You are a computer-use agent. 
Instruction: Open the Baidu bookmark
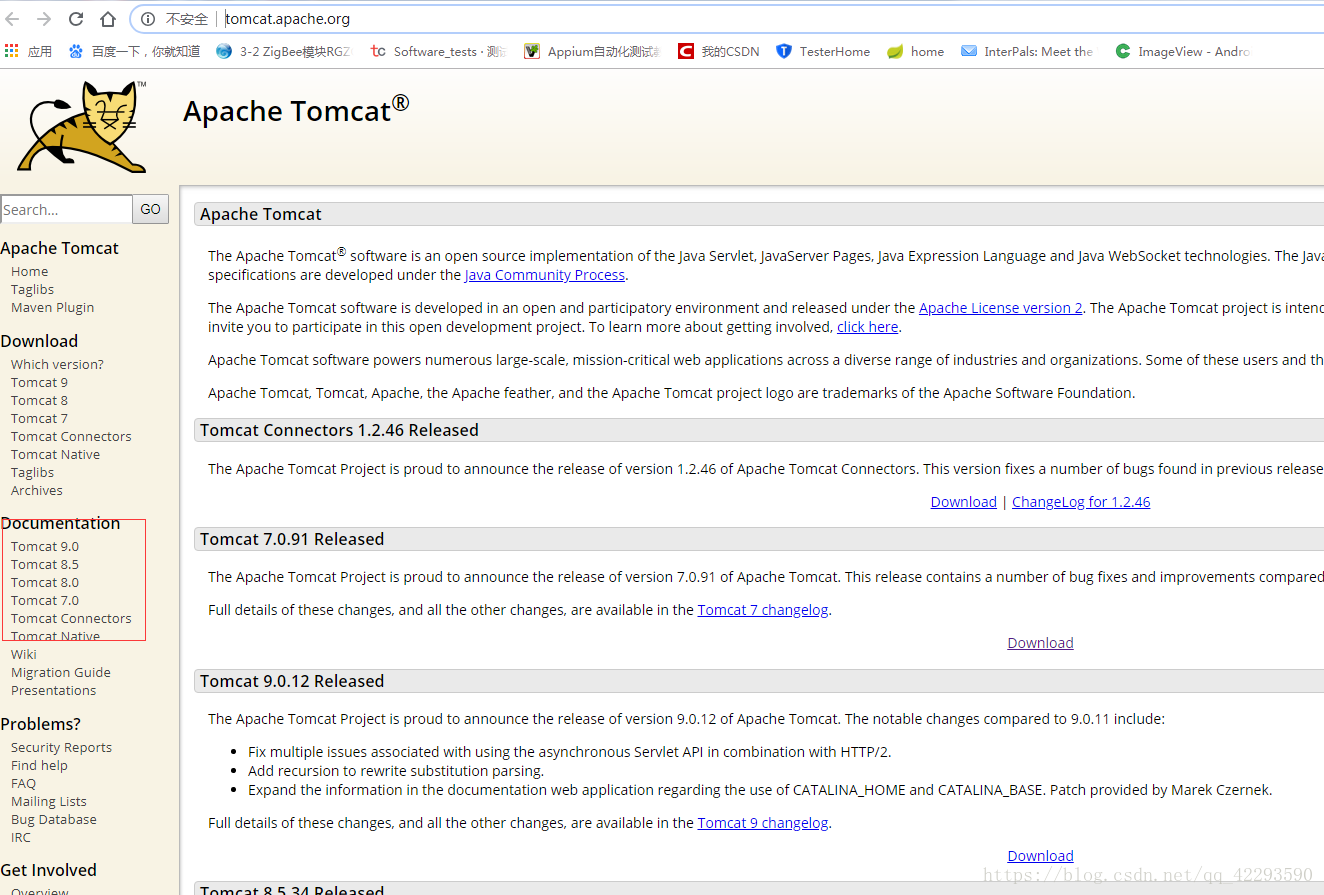tap(134, 51)
